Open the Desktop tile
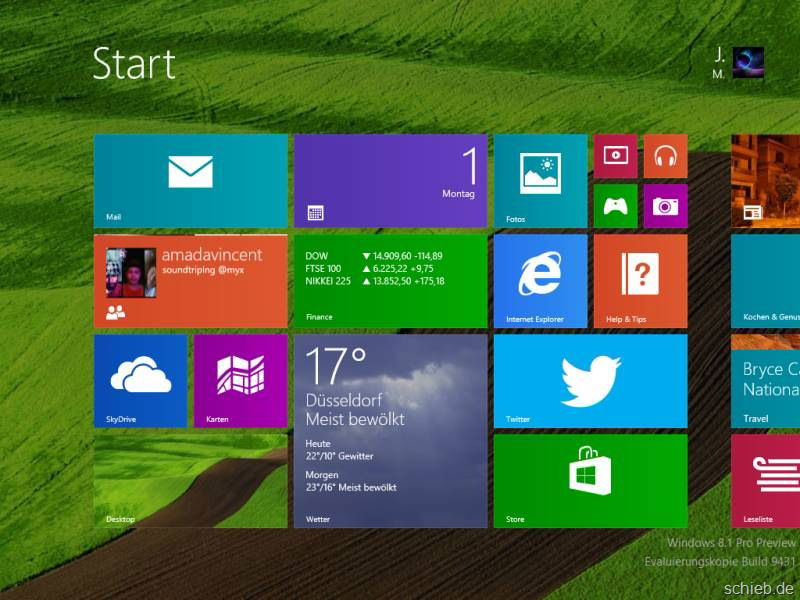Viewport: 800px width, 600px height. (x=191, y=481)
